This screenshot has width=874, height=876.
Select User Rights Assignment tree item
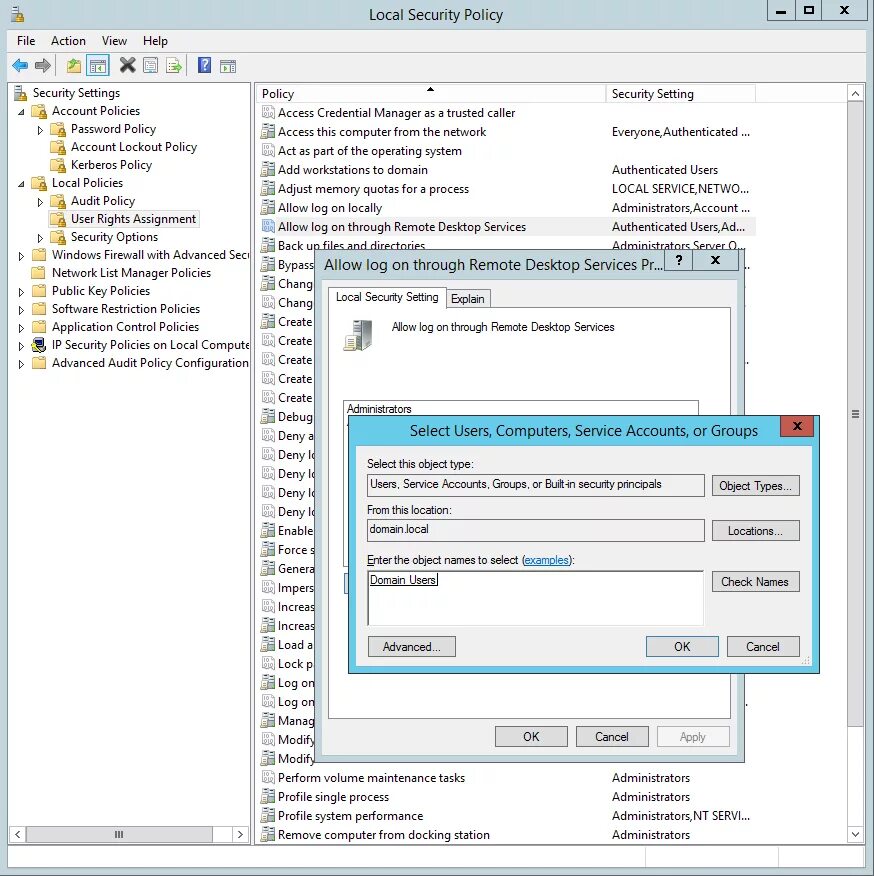point(133,219)
